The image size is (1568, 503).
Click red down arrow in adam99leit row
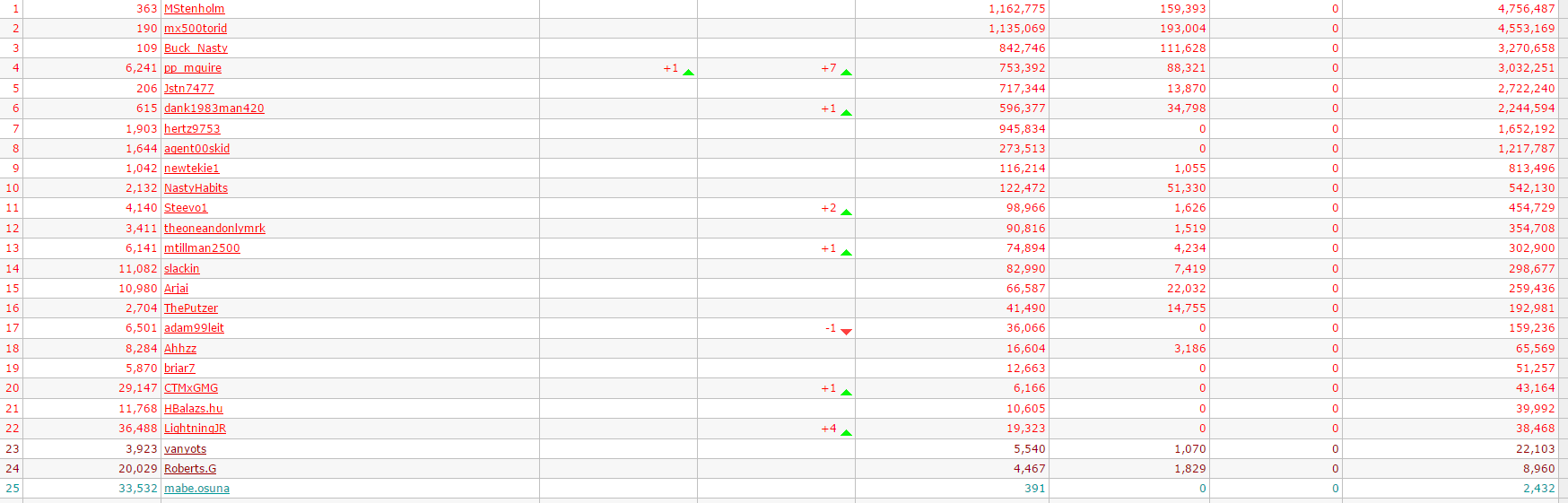(x=846, y=331)
